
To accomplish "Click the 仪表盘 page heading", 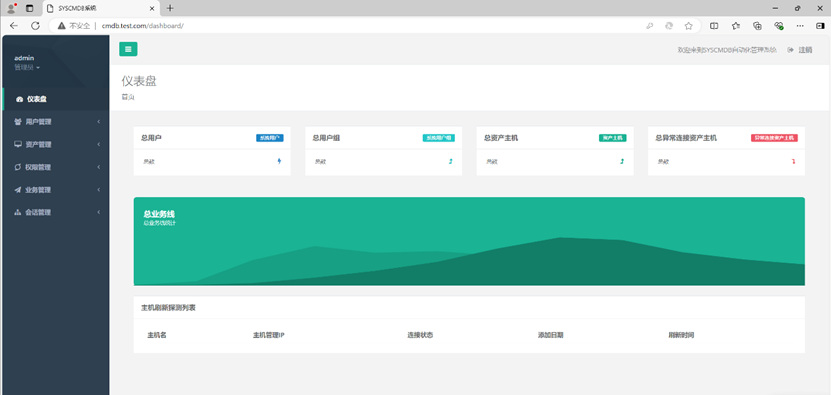I will (x=139, y=81).
